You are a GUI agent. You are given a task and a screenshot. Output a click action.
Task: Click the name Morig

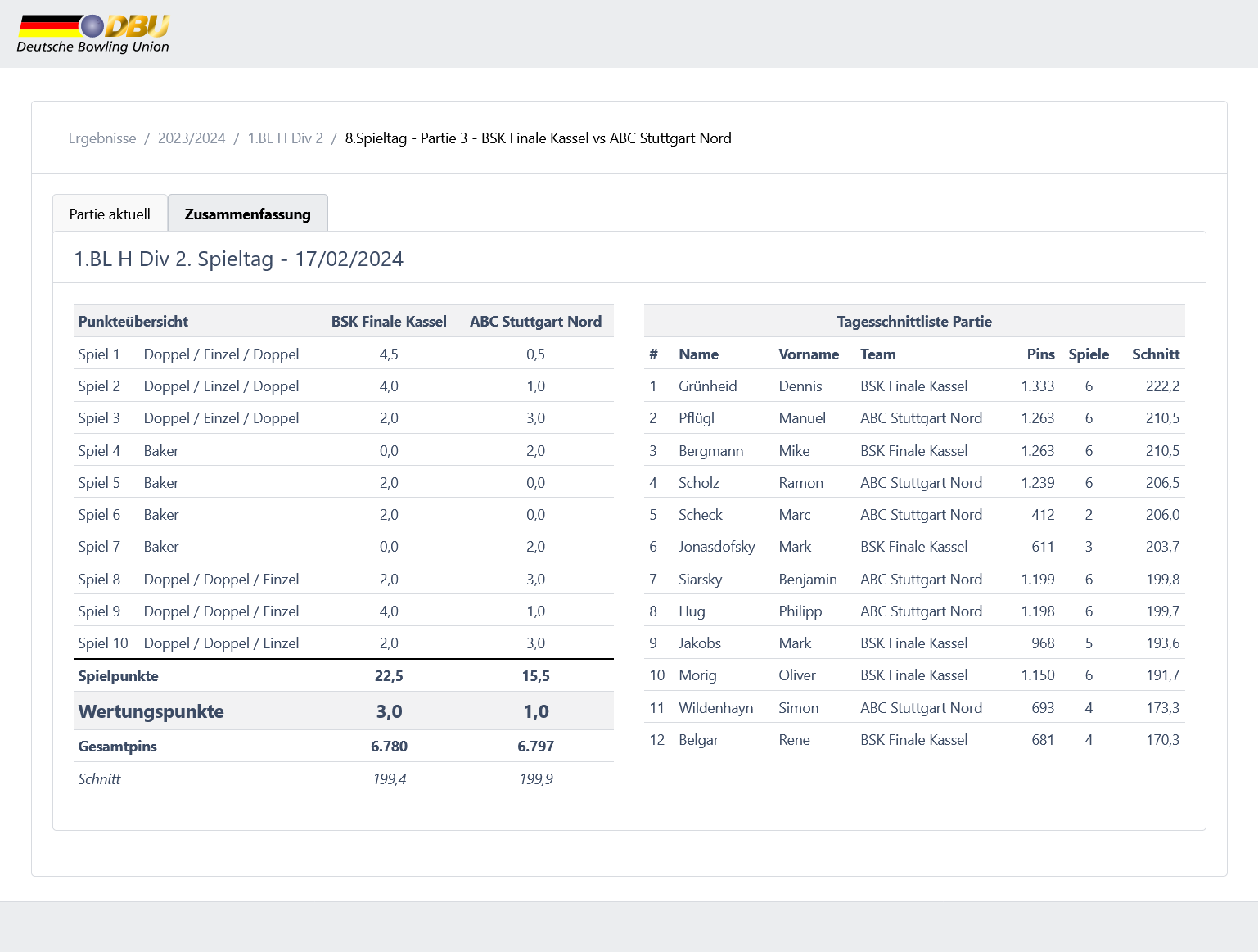[x=697, y=675]
